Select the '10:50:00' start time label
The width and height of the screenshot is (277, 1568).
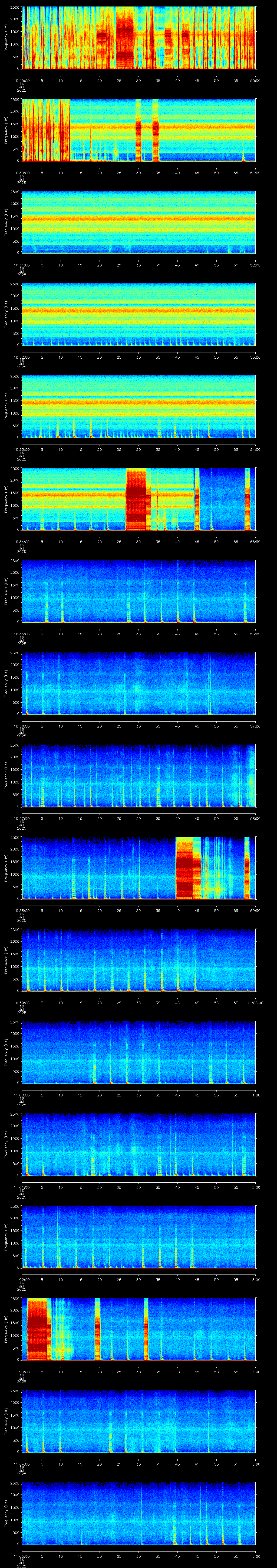21,173
